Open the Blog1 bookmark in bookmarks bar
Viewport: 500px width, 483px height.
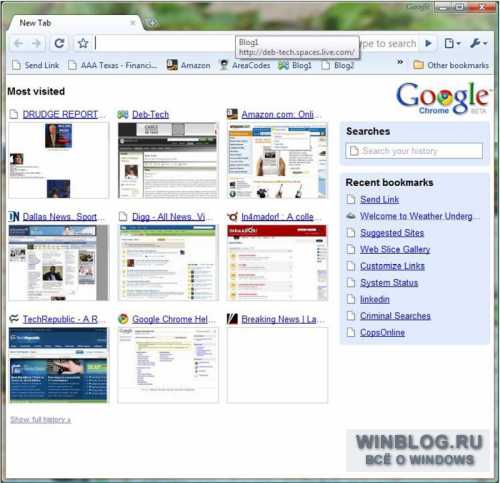click(295, 65)
